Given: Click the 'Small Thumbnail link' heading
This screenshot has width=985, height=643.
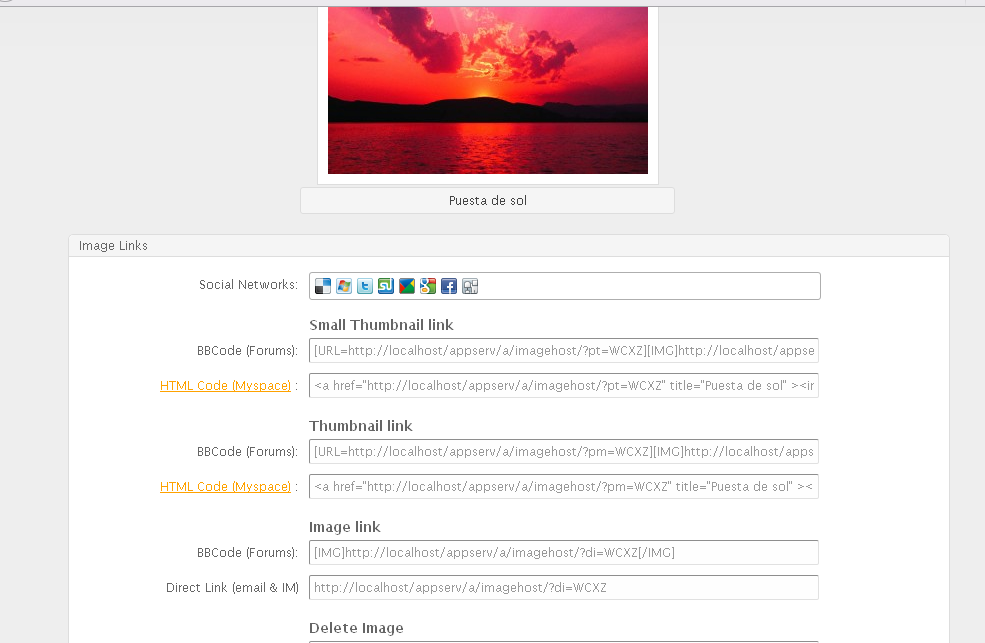Looking at the screenshot, I should tap(381, 325).
